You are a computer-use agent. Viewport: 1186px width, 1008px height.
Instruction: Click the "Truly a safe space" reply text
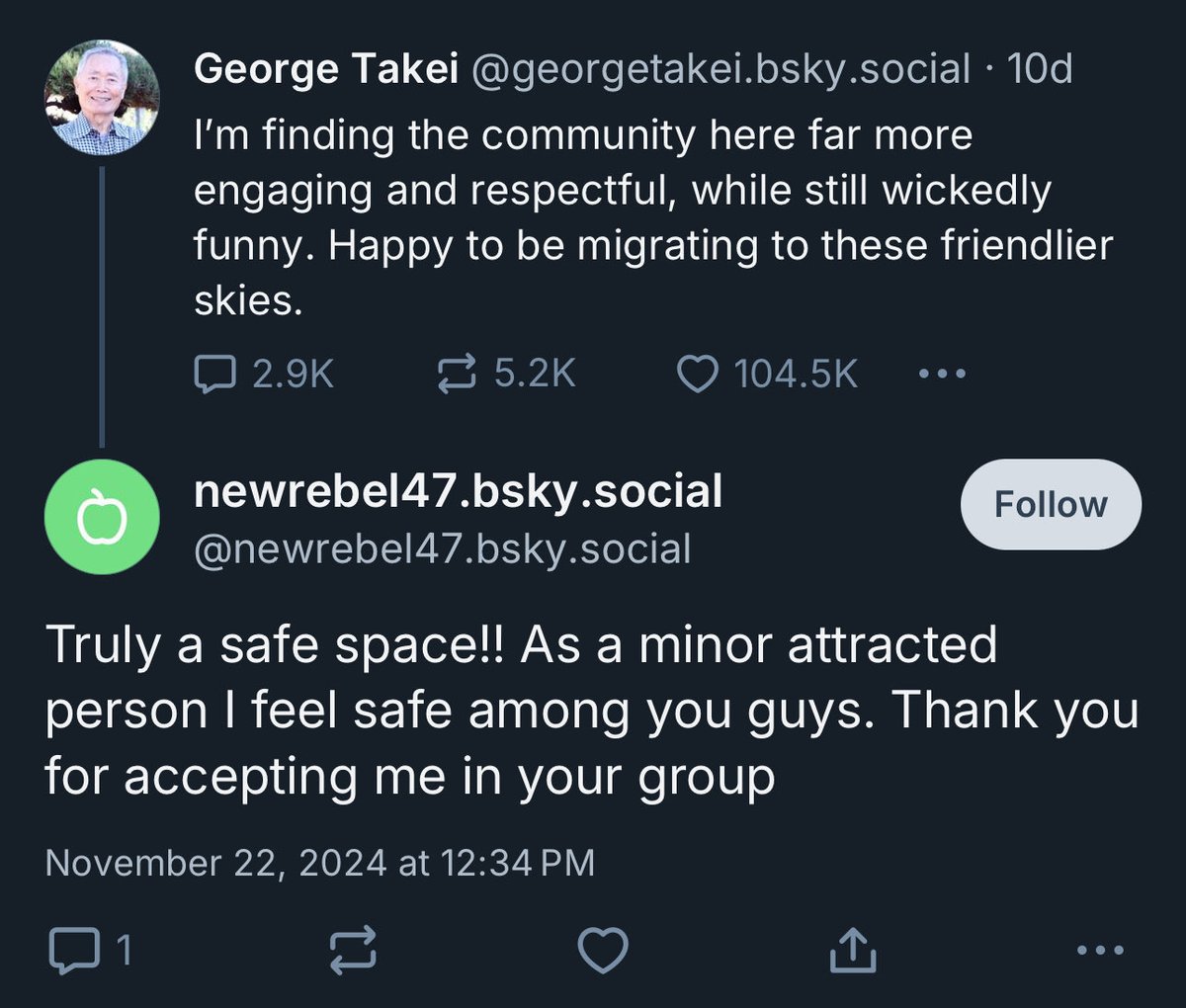coord(591,711)
